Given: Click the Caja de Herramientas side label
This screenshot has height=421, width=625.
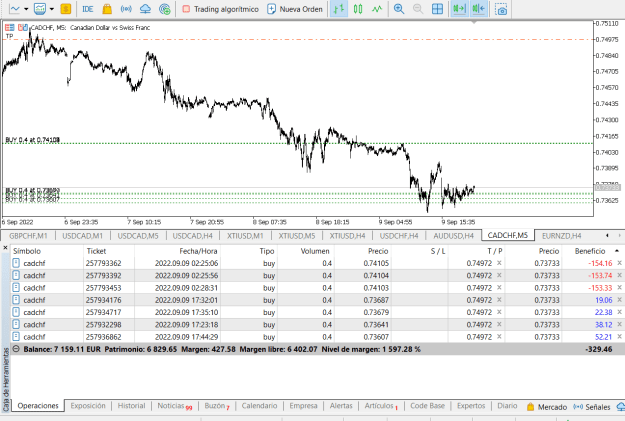Looking at the screenshot, I should pyautogui.click(x=6, y=379).
